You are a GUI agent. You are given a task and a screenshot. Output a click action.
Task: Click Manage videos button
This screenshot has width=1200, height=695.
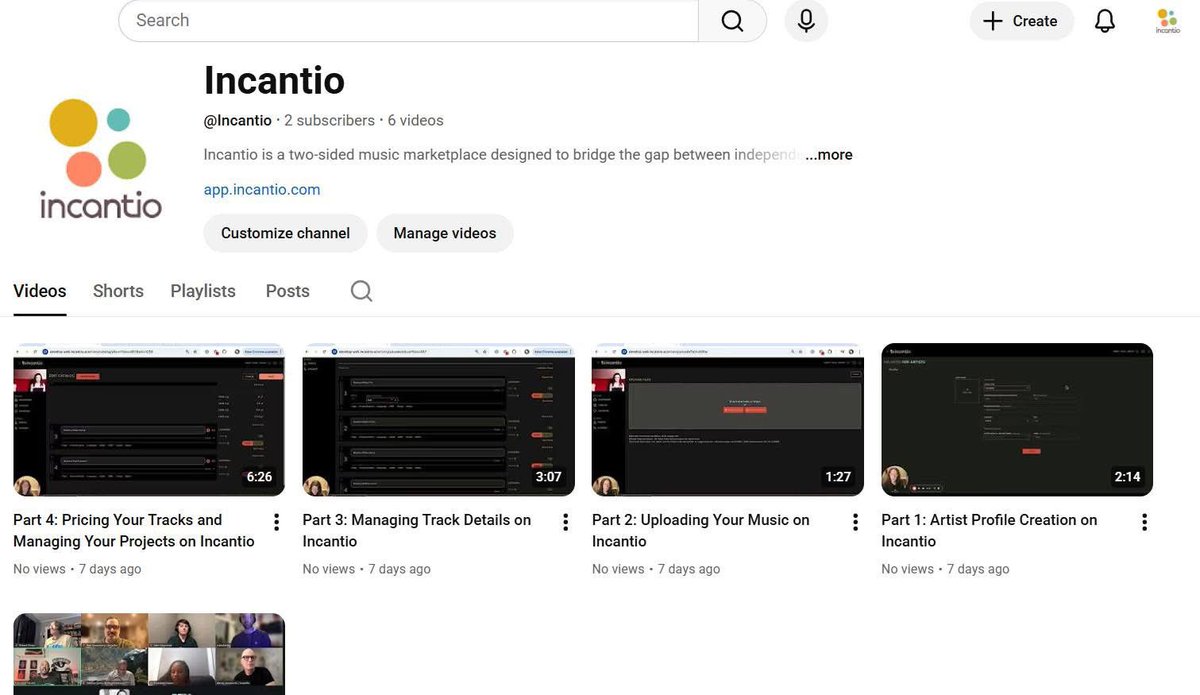(x=445, y=233)
